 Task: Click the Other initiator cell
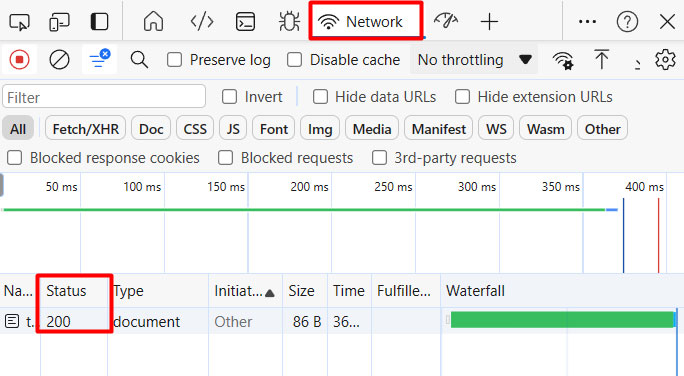(245, 321)
